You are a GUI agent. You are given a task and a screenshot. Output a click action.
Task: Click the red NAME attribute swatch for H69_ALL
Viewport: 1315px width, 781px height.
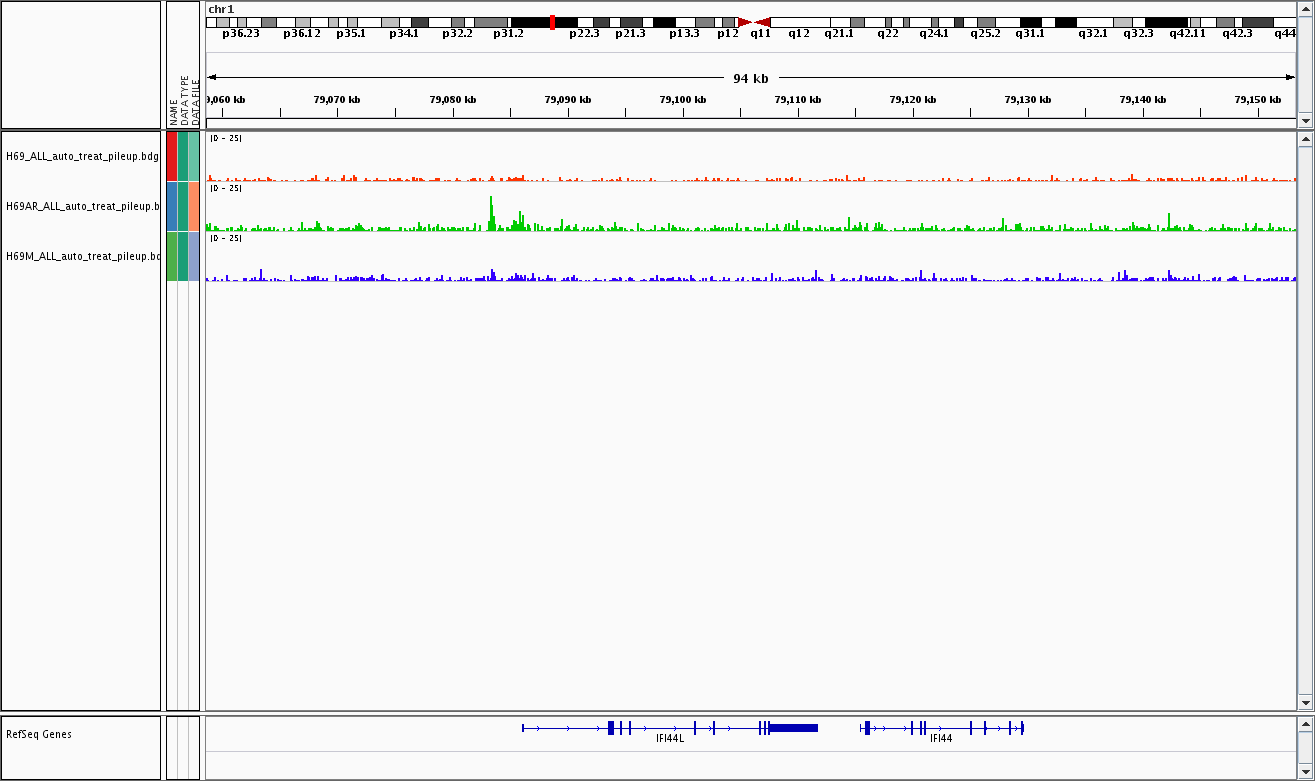click(x=172, y=156)
